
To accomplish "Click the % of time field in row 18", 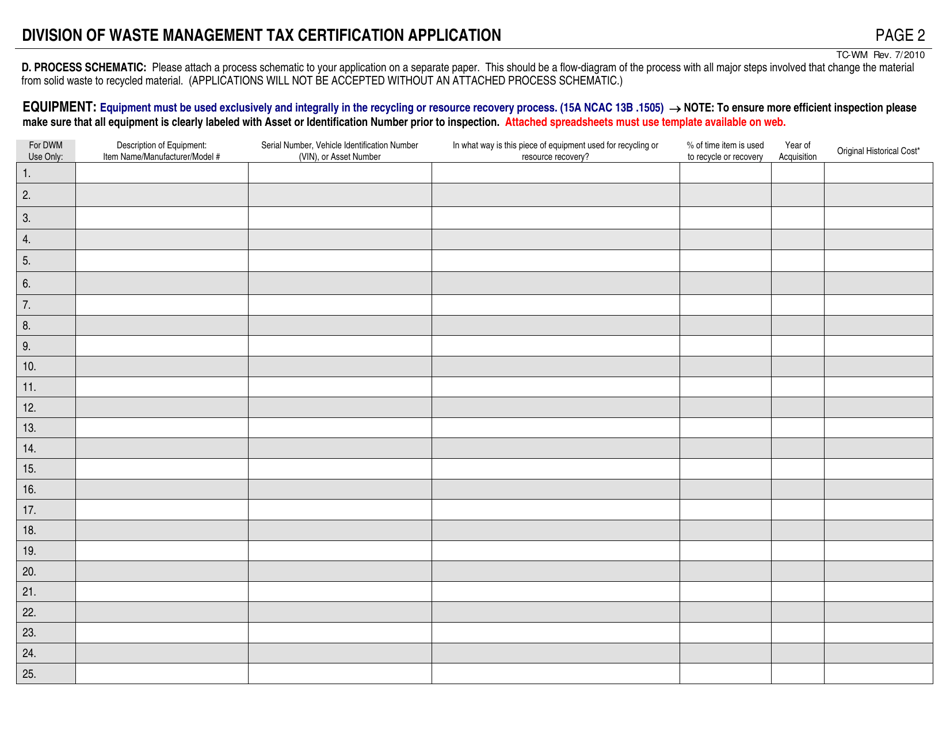I will coord(725,530).
